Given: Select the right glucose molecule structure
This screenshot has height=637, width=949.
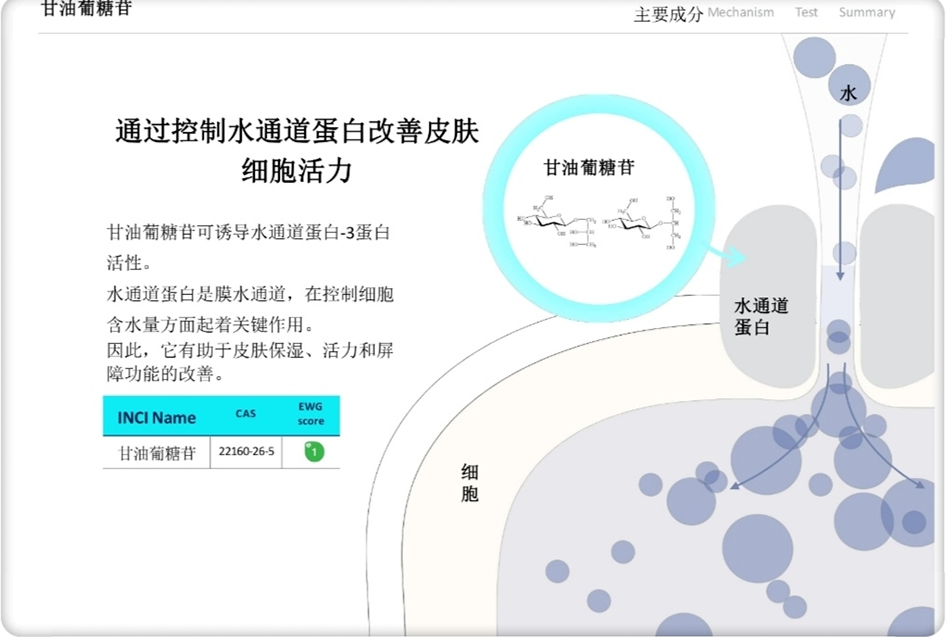Looking at the screenshot, I should (x=636, y=222).
